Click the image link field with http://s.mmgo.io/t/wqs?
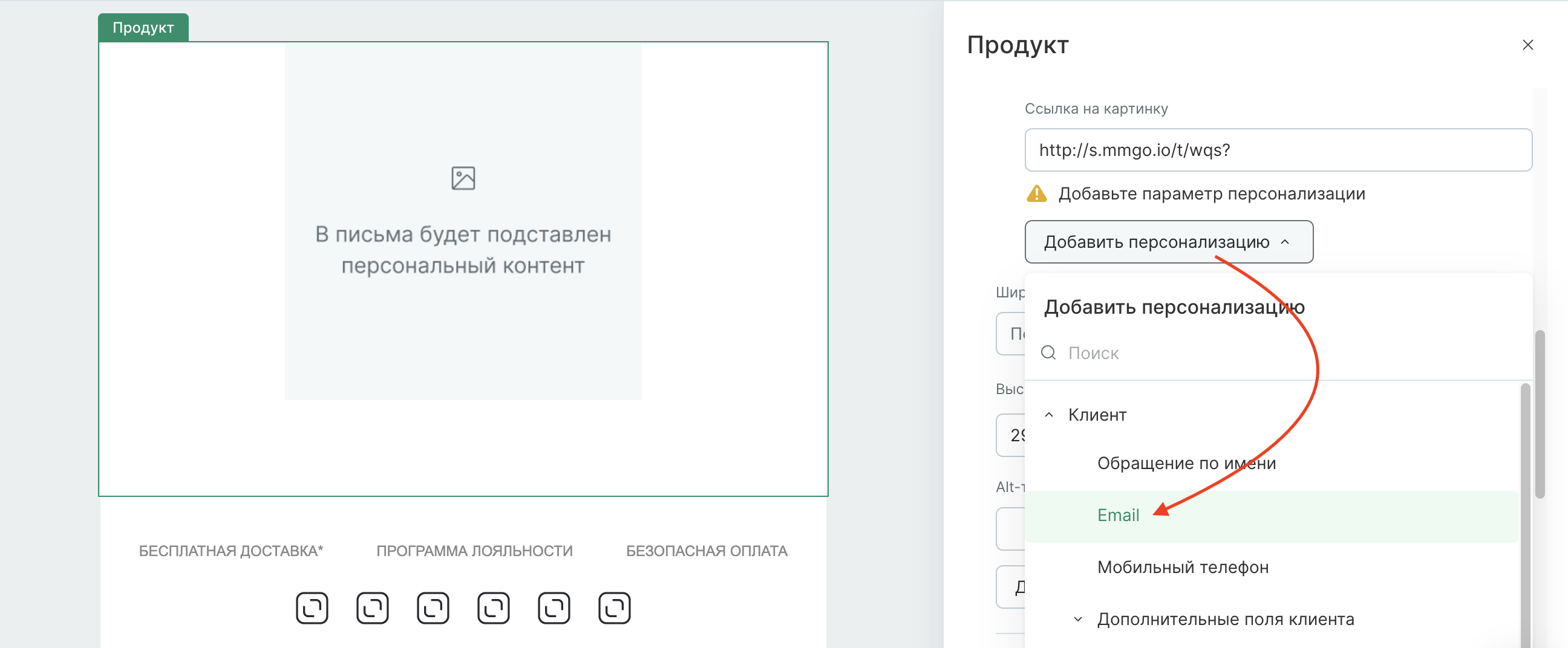This screenshot has height=648, width=1568. [1278, 150]
